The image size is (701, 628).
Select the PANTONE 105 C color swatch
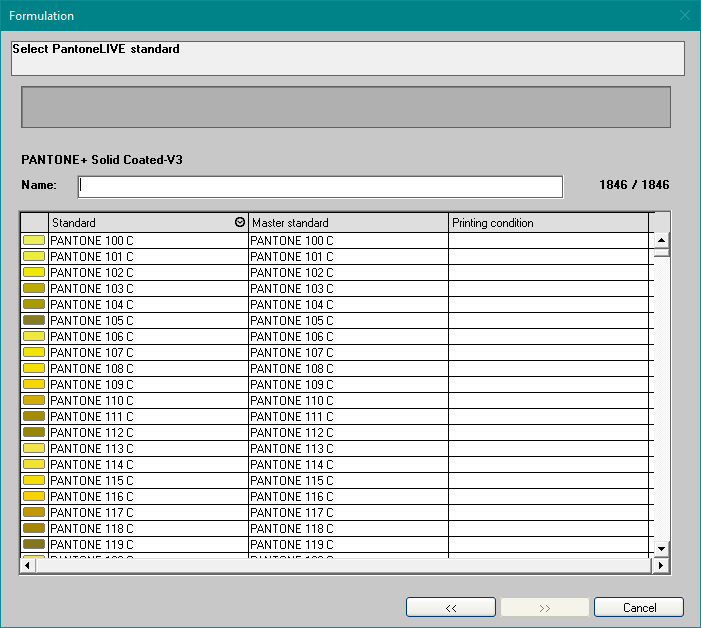coord(34,320)
